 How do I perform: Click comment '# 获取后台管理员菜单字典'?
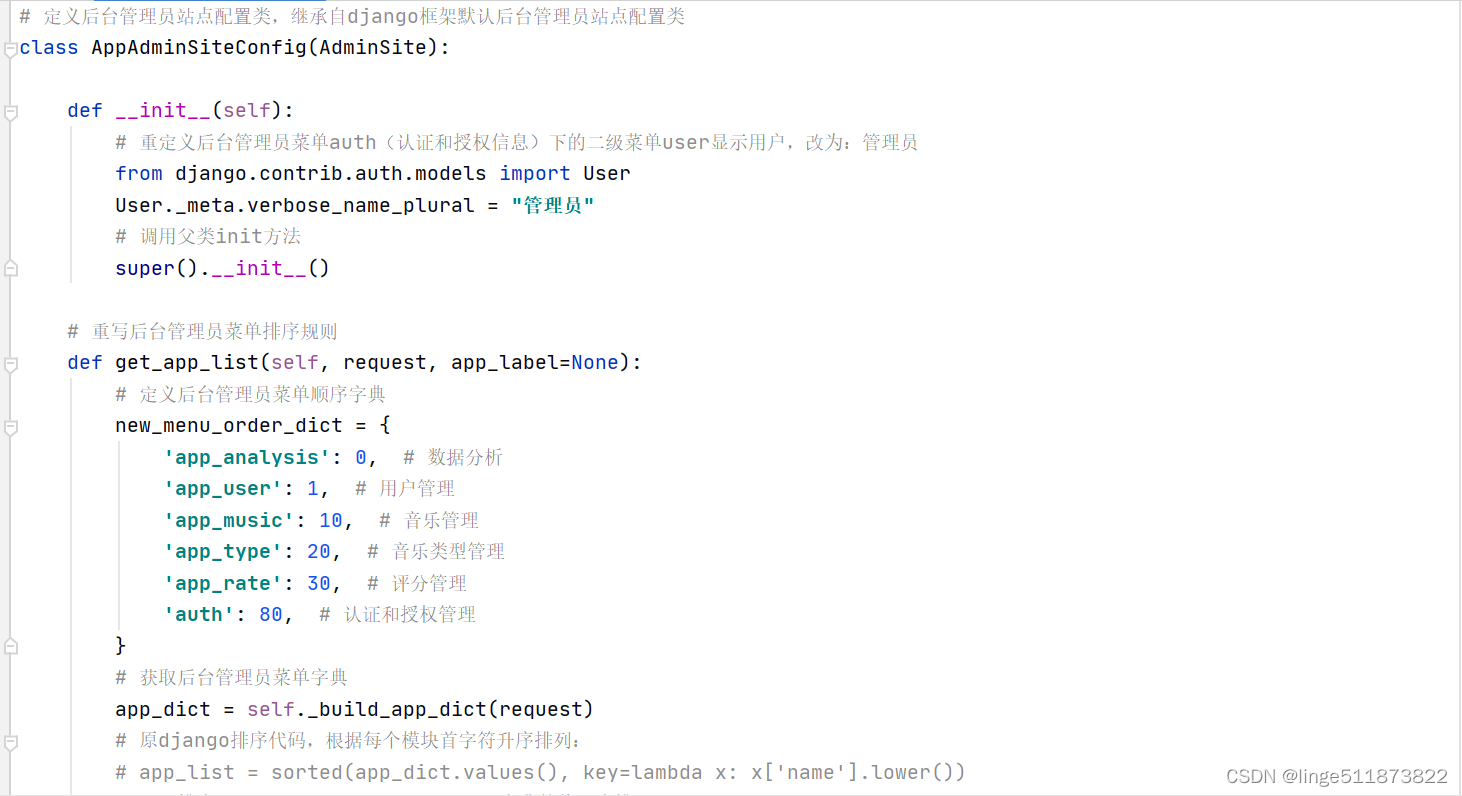click(231, 677)
